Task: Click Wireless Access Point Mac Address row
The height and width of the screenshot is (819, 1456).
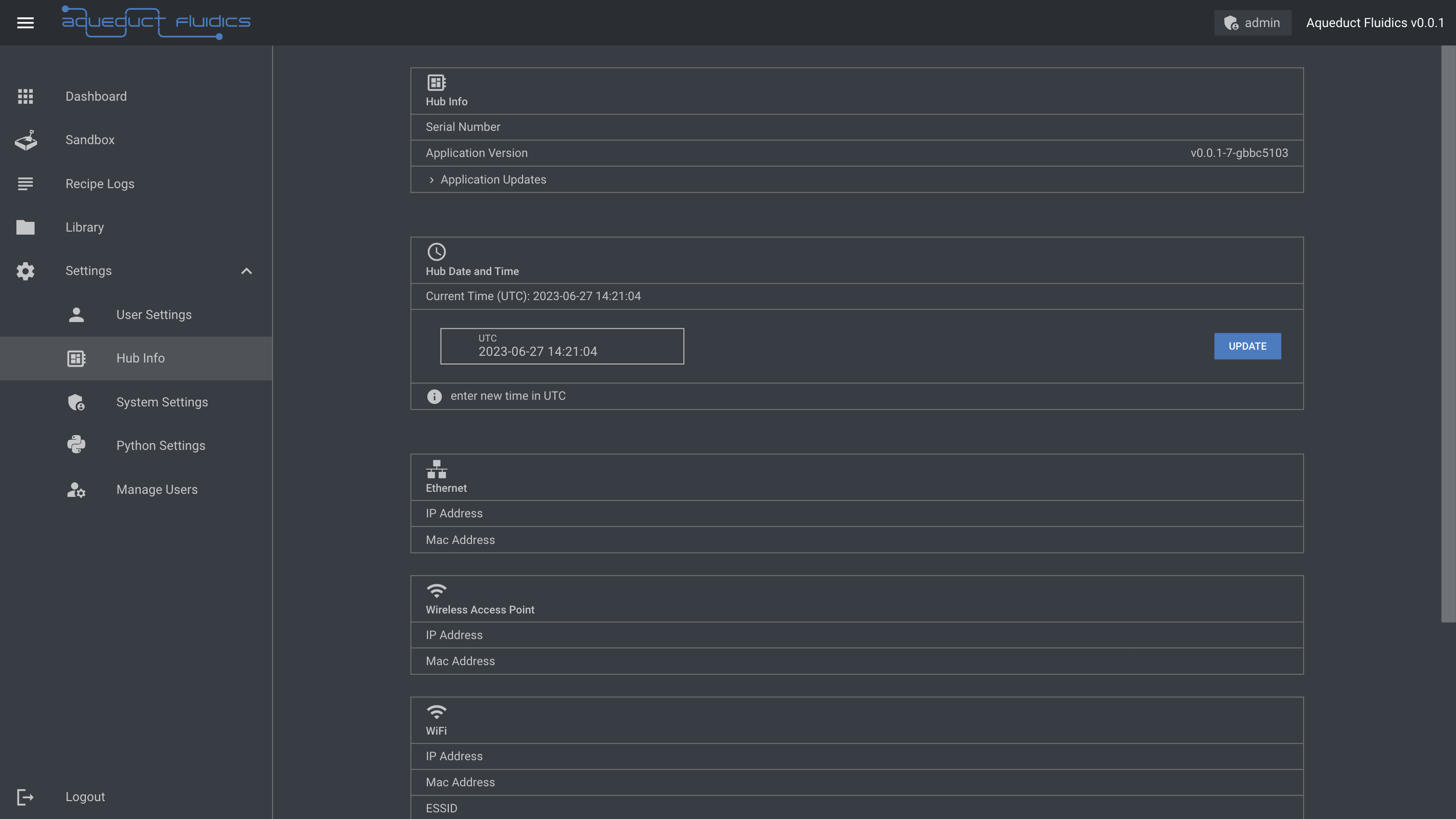Action: coord(857,662)
